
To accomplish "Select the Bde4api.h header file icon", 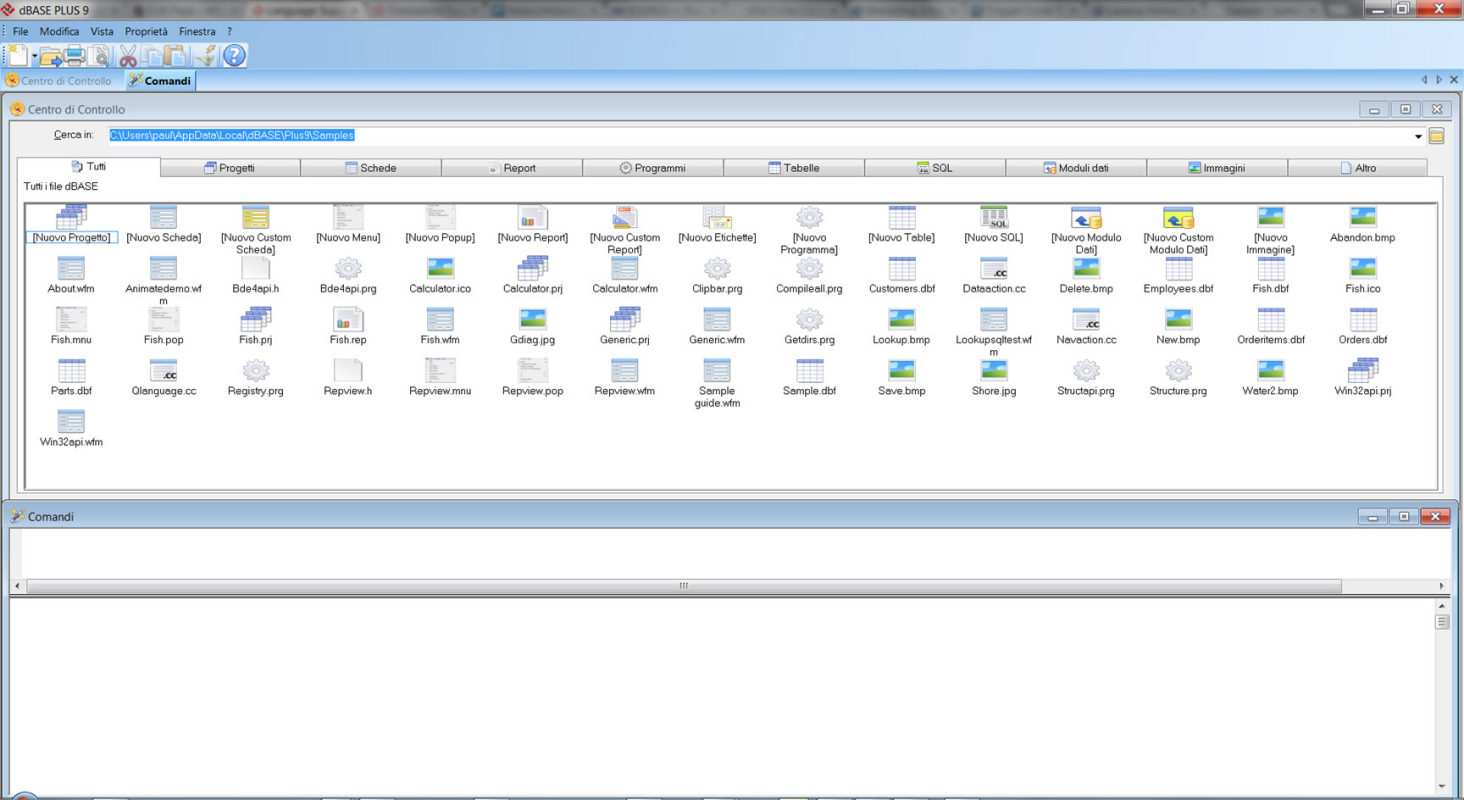I will click(256, 268).
